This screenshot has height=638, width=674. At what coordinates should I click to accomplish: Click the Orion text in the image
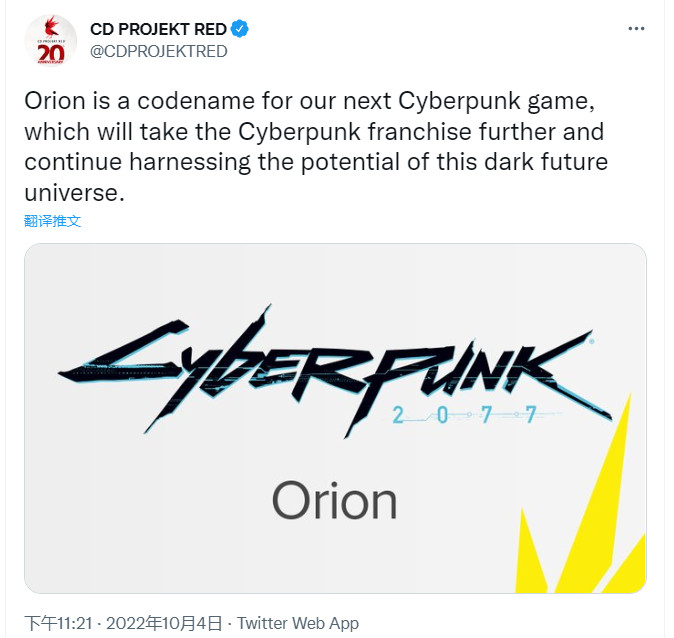[x=334, y=500]
